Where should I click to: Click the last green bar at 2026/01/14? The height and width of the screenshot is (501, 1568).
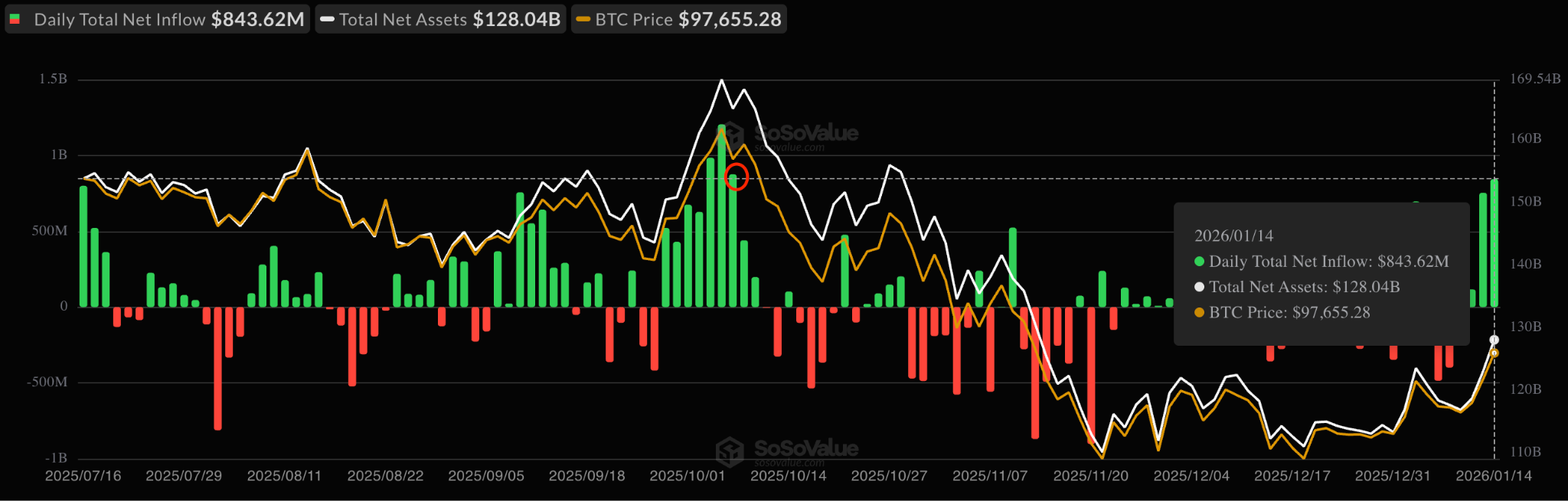coord(1494,243)
